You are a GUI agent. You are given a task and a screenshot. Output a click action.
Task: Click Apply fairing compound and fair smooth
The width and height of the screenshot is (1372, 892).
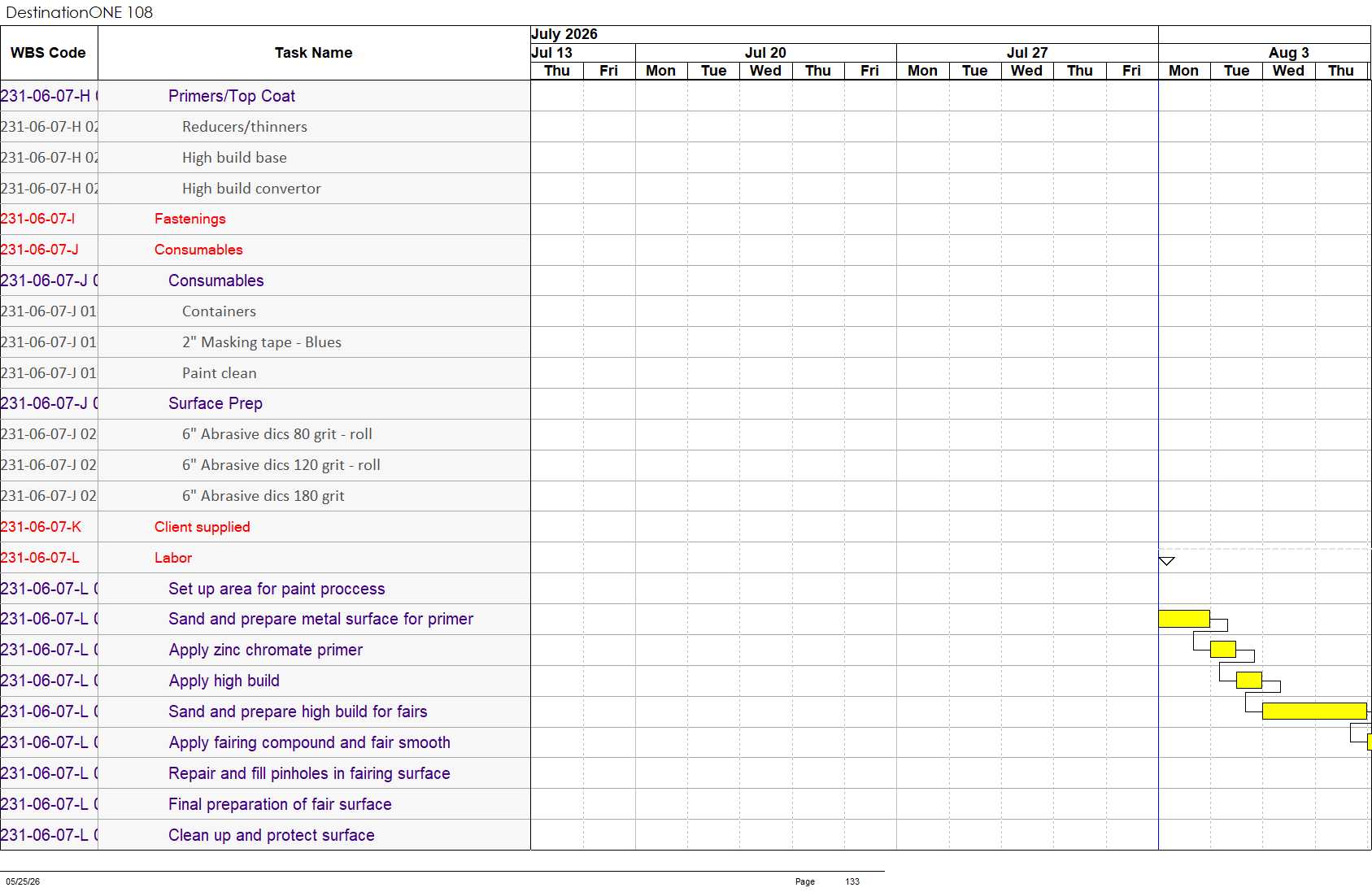(309, 742)
